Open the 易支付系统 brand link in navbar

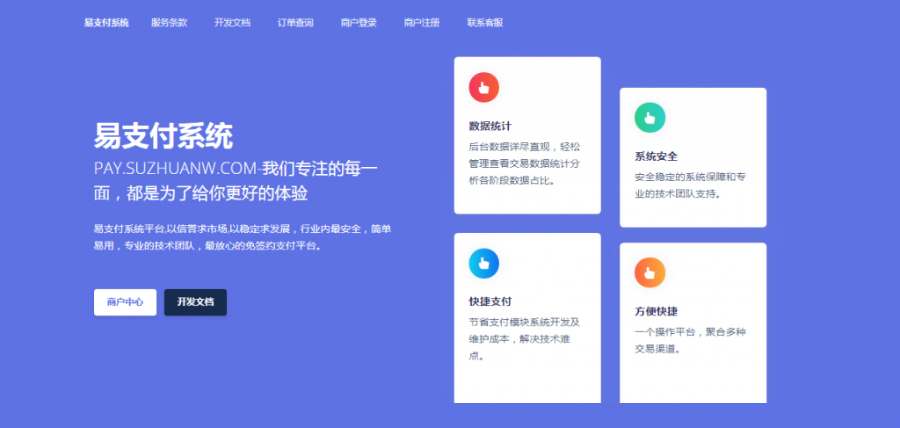click(107, 23)
